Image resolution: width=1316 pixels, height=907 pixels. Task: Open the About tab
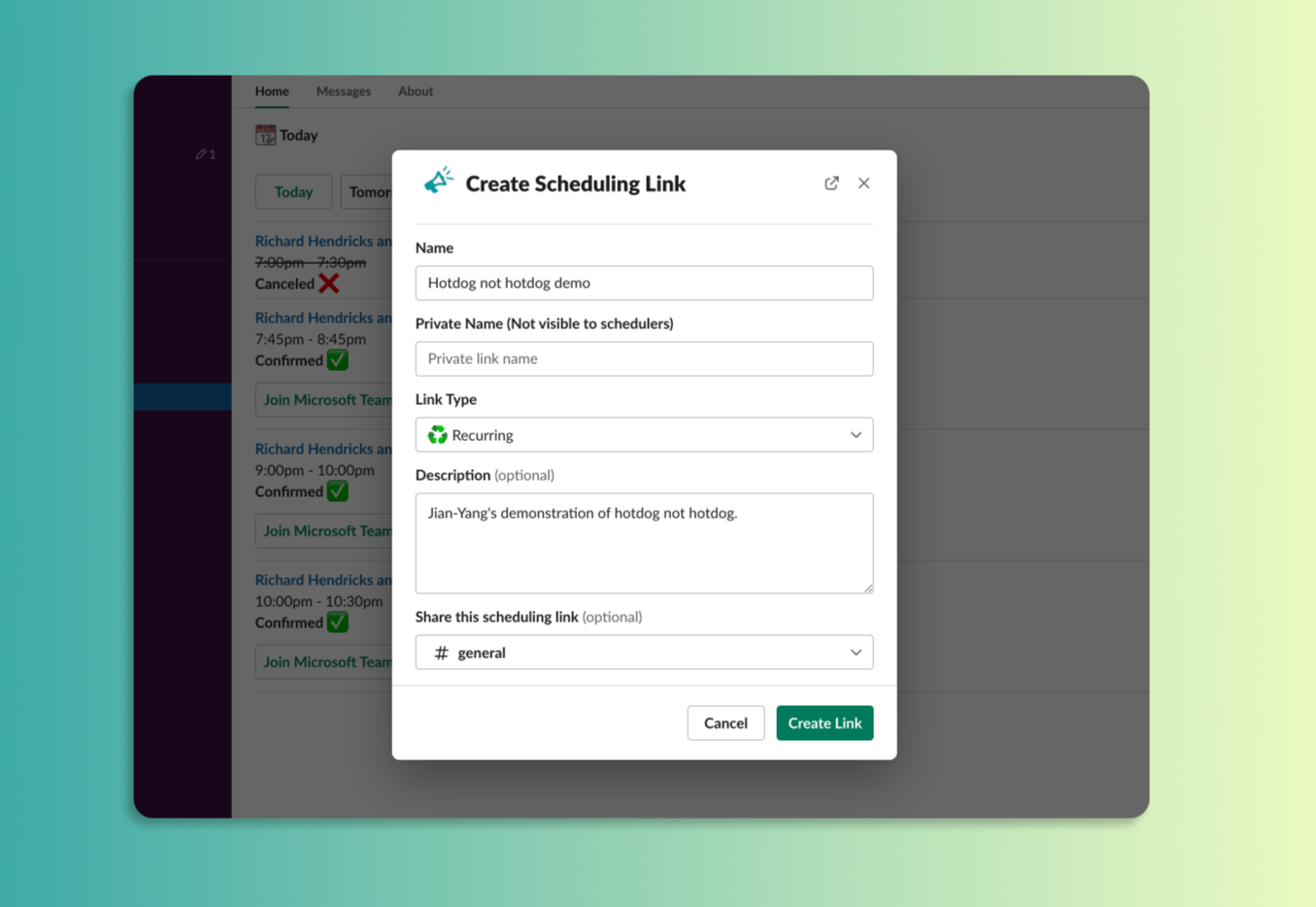coord(415,91)
